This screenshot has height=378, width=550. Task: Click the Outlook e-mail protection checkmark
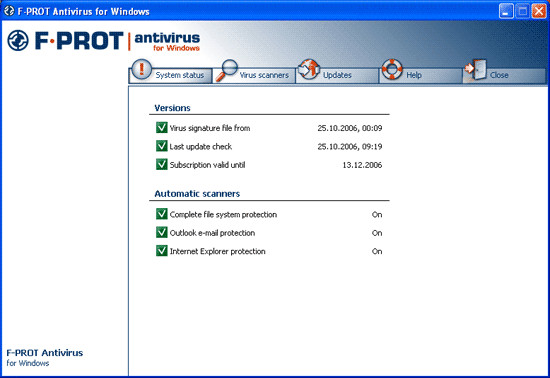tap(162, 232)
